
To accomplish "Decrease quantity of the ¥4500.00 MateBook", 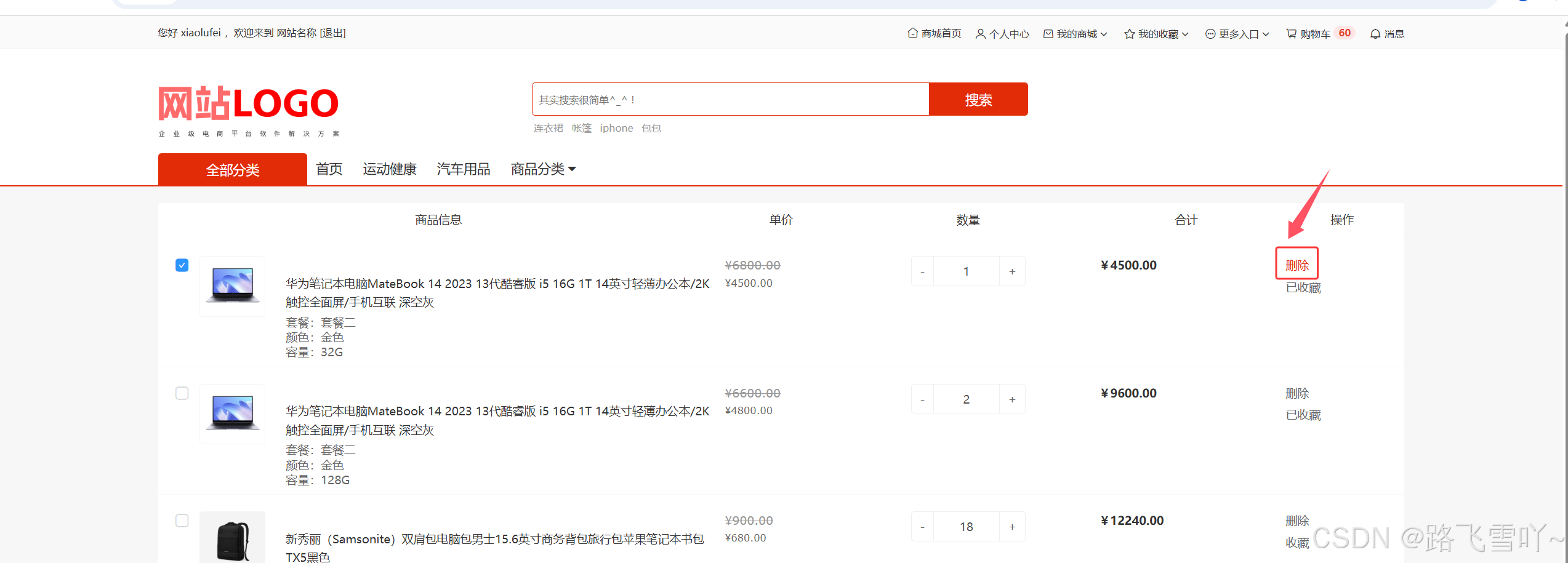I will click(922, 271).
